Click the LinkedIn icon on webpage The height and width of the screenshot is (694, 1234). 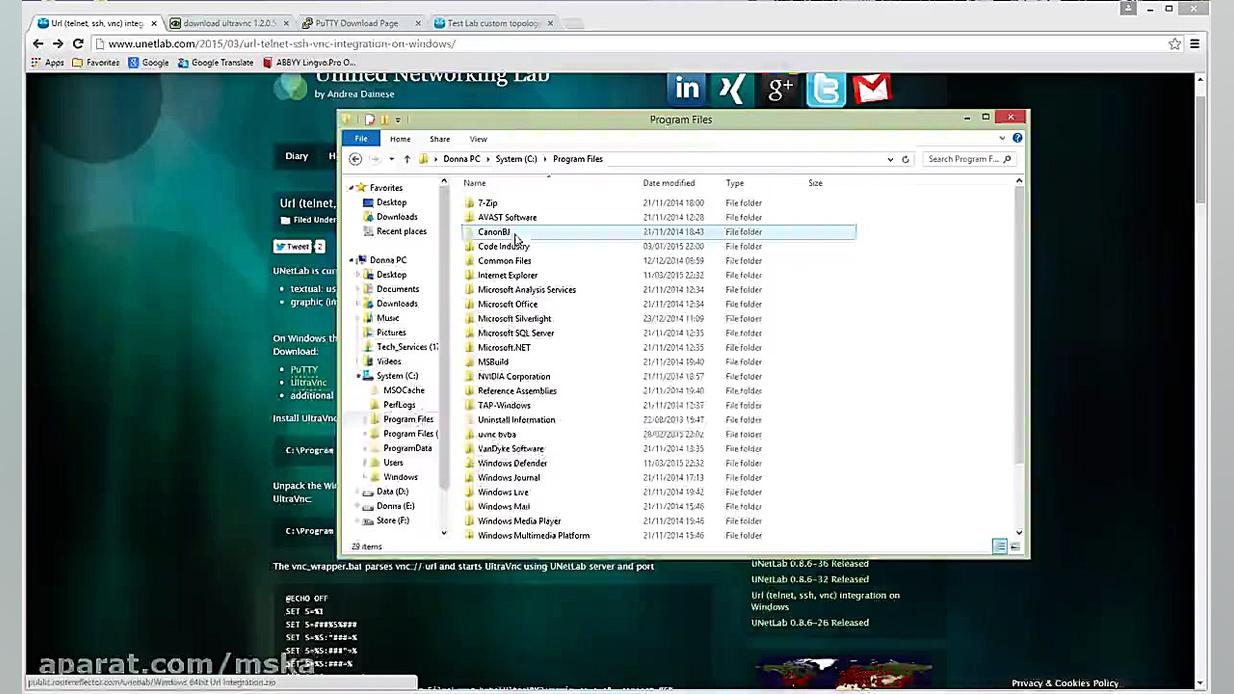coord(687,89)
